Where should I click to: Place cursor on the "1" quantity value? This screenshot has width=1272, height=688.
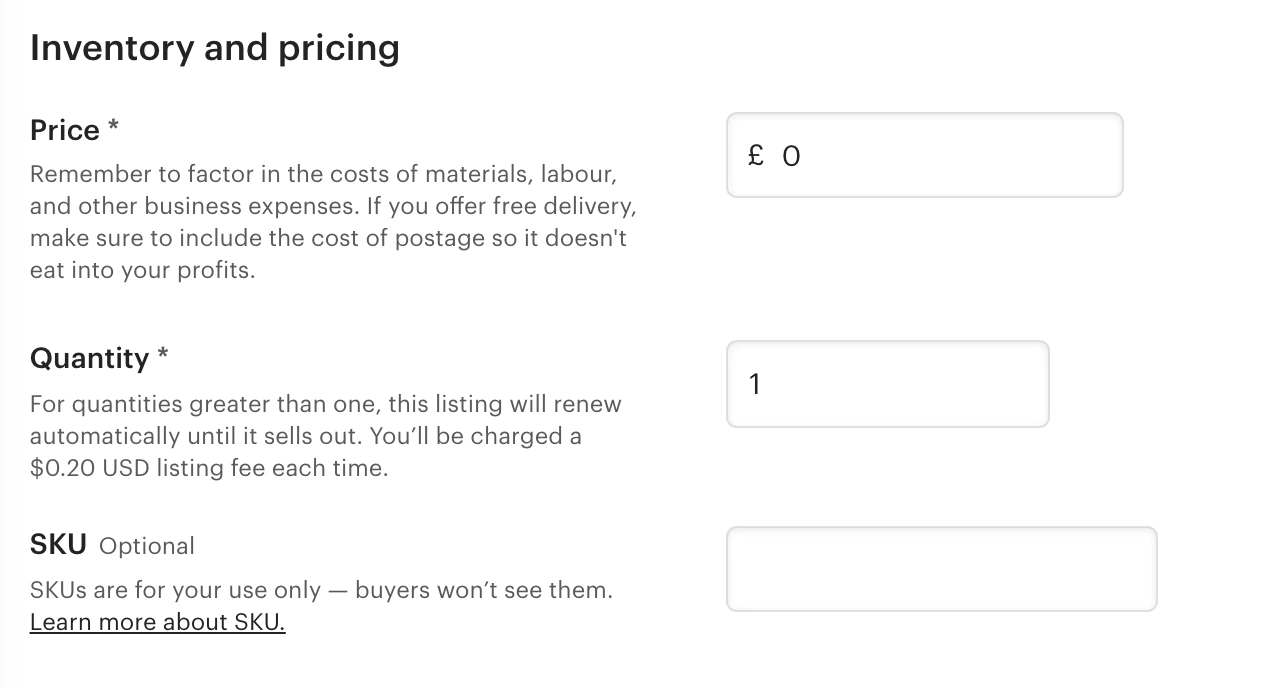pyautogui.click(x=755, y=384)
